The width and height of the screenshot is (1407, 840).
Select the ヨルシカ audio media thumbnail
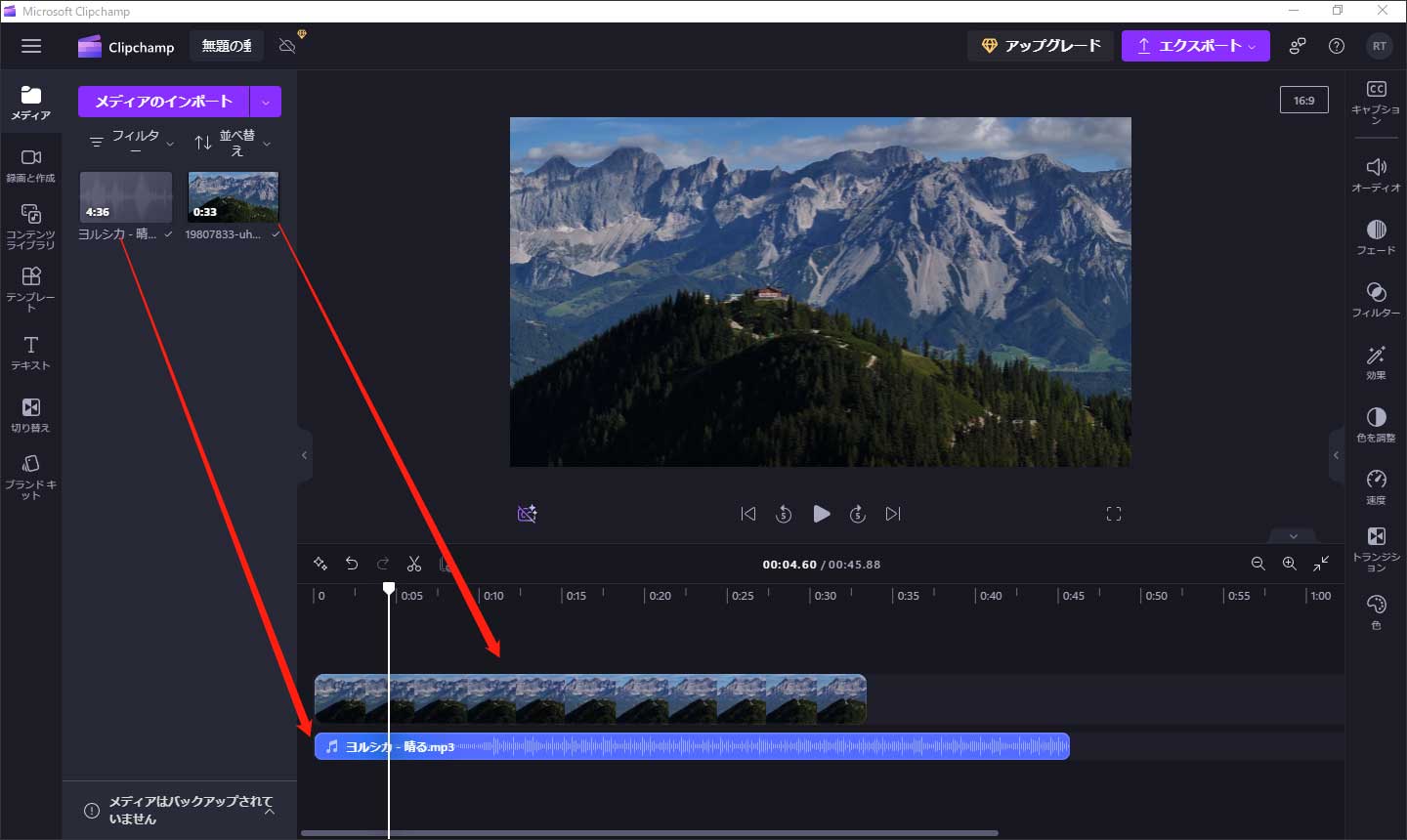click(x=125, y=197)
